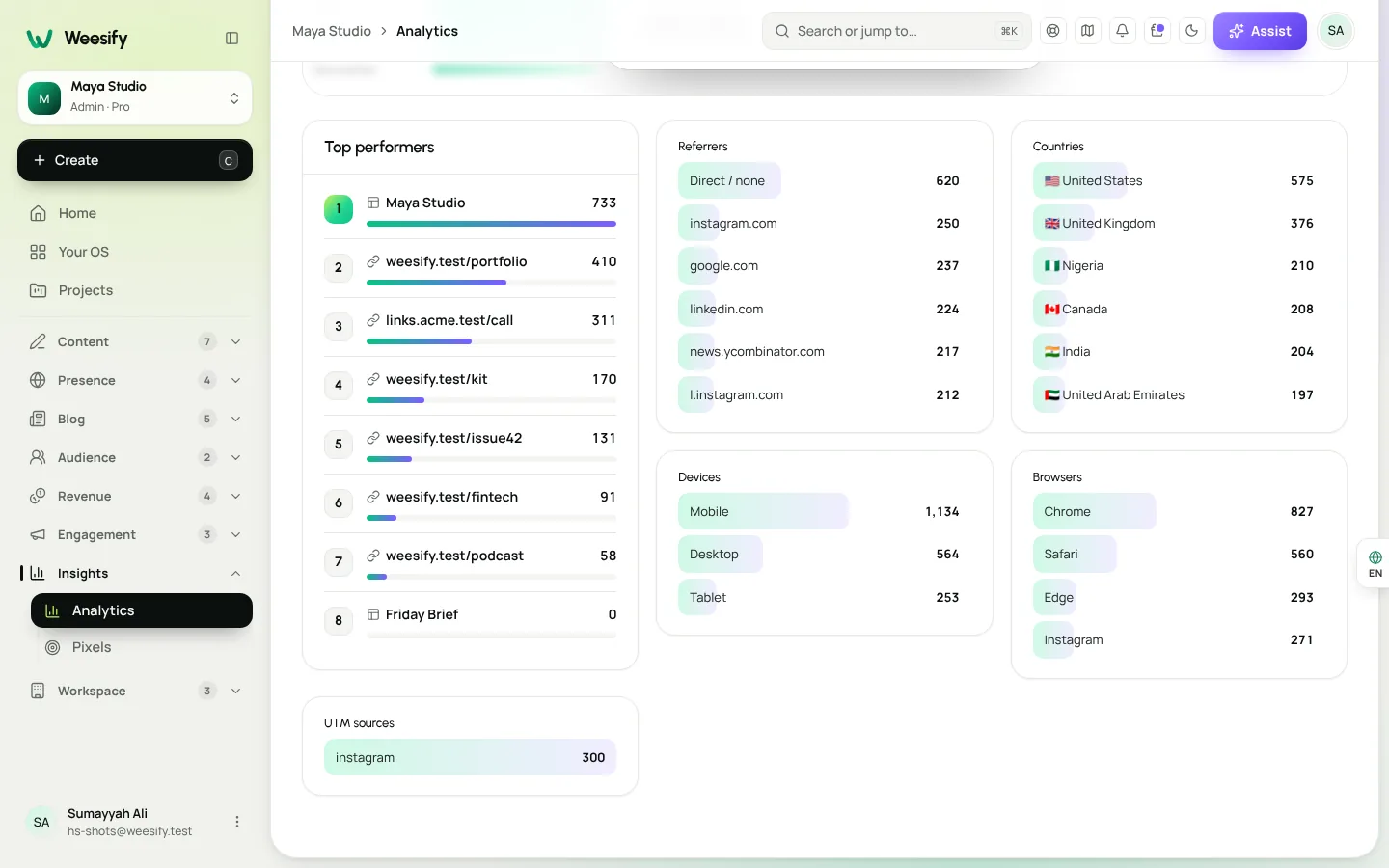Open weesify.test/portfolio top performer link
The height and width of the screenshot is (868, 1389).
click(x=456, y=261)
